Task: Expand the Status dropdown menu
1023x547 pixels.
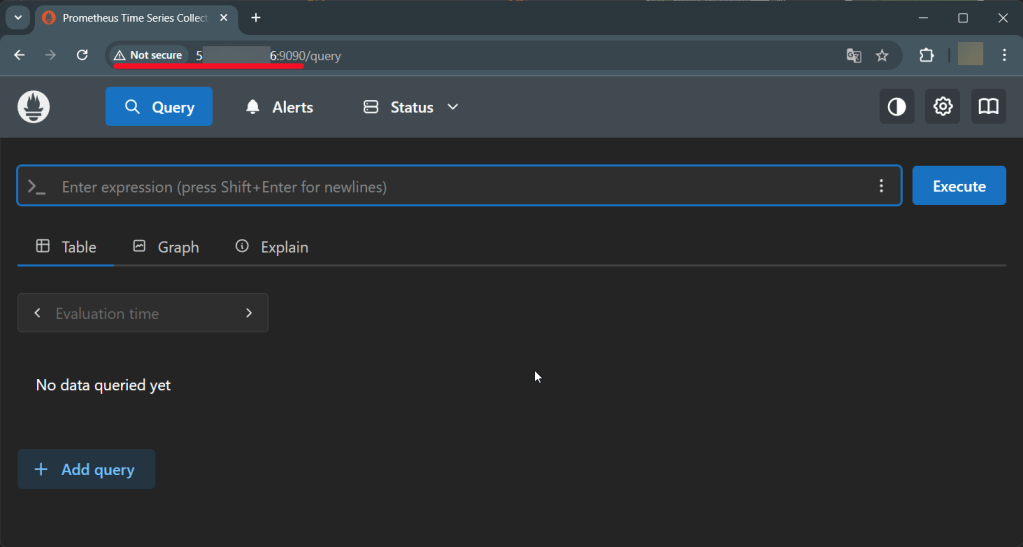Action: [411, 107]
